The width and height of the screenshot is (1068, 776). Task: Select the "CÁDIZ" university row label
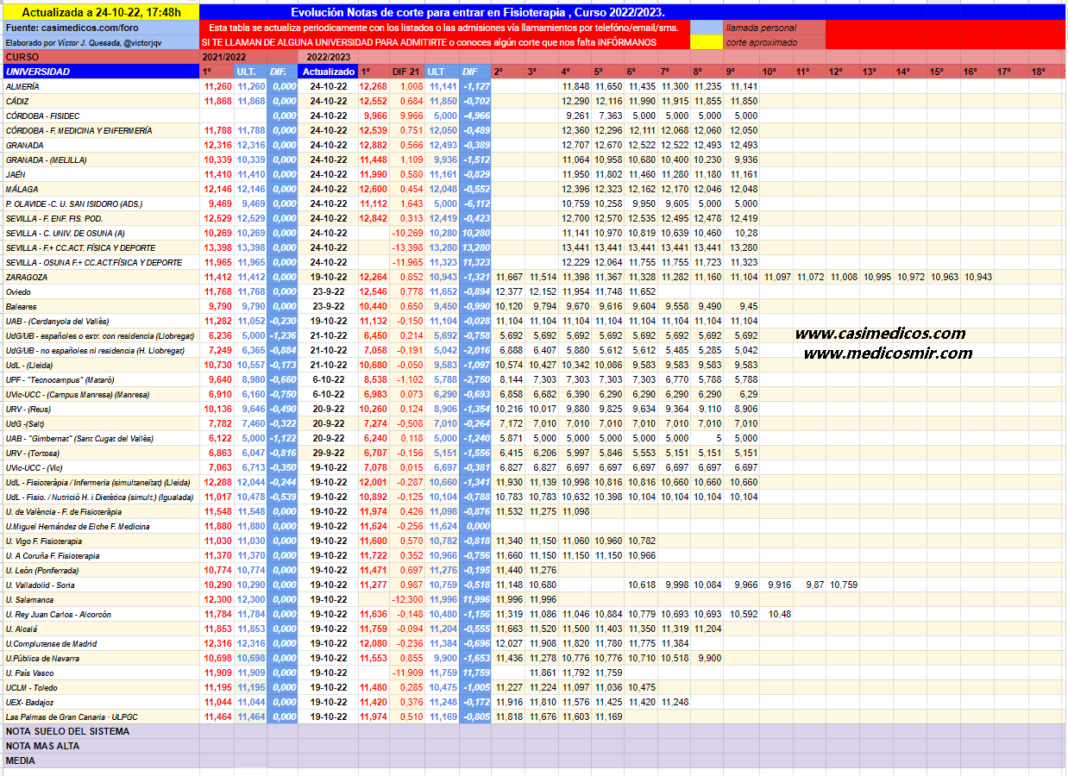[x=17, y=102]
